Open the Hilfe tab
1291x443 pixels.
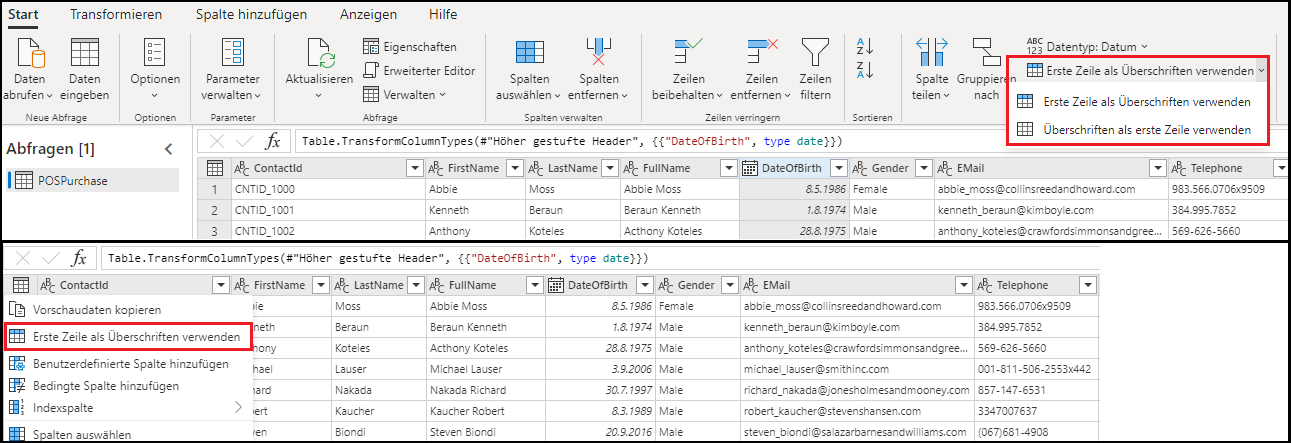[443, 14]
